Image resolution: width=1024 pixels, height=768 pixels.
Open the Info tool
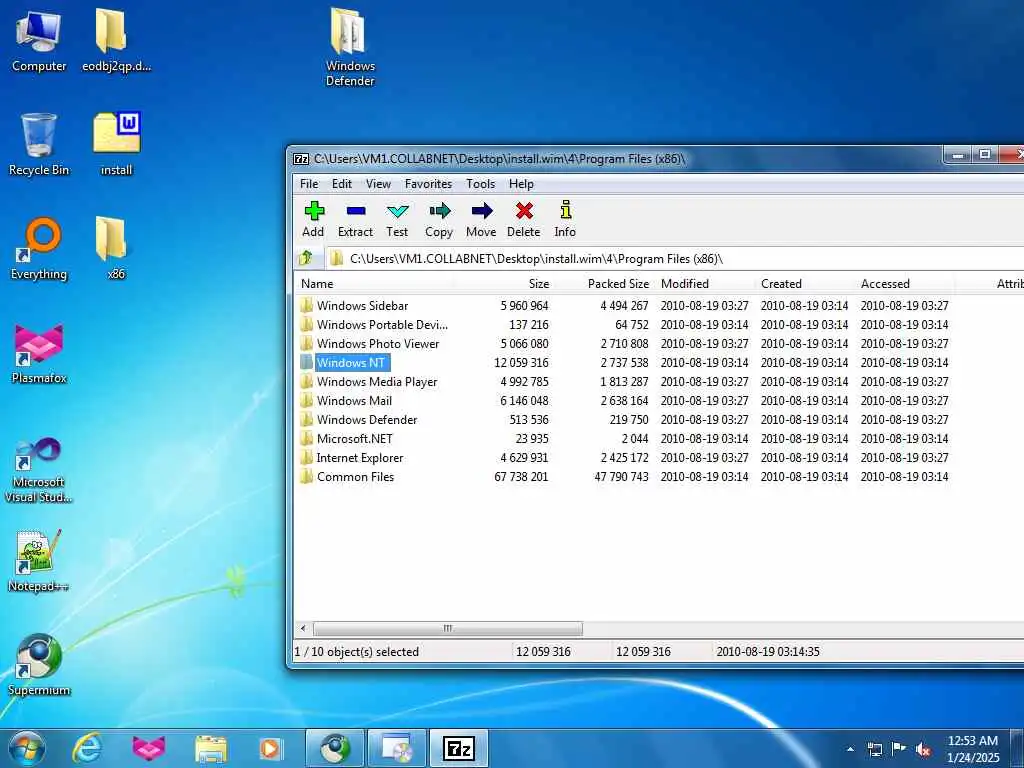566,219
